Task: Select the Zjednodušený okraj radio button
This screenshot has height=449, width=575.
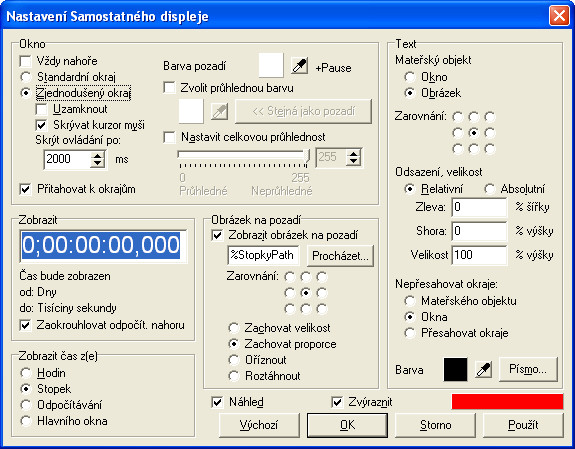Action: point(25,93)
